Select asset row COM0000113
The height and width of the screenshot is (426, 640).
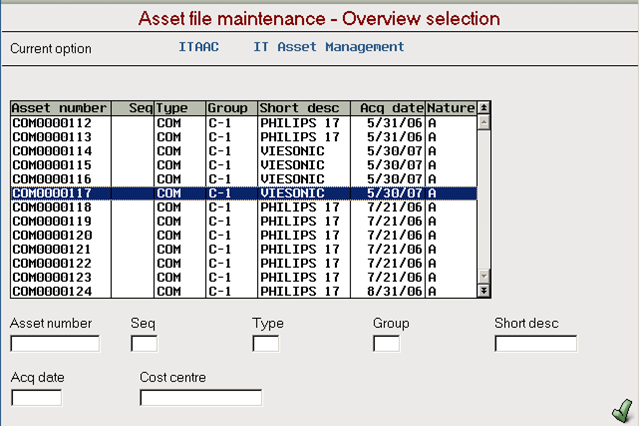pyautogui.click(x=244, y=137)
